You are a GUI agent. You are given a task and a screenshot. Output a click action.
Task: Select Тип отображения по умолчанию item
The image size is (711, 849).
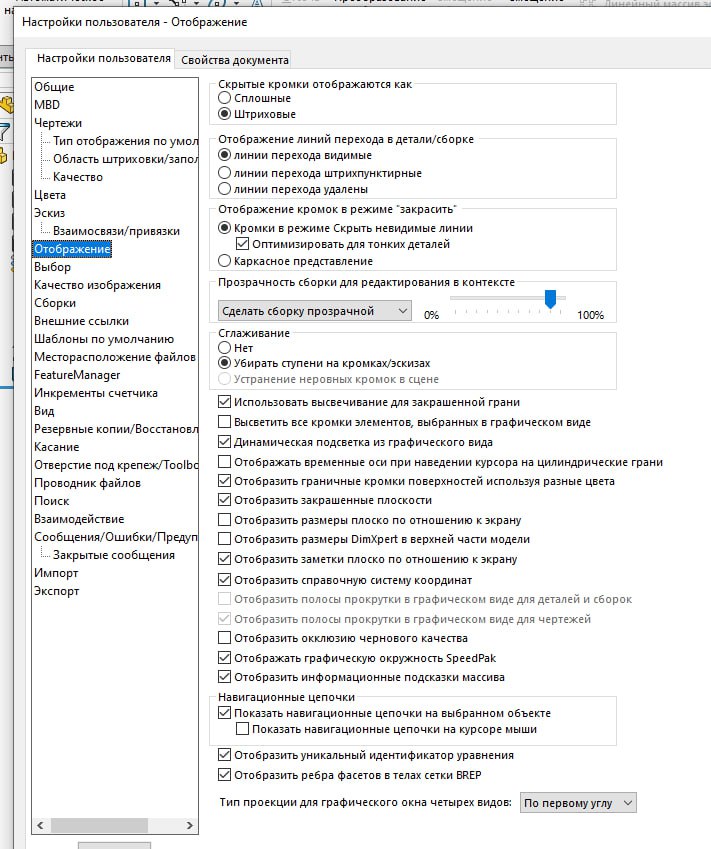pyautogui.click(x=125, y=141)
